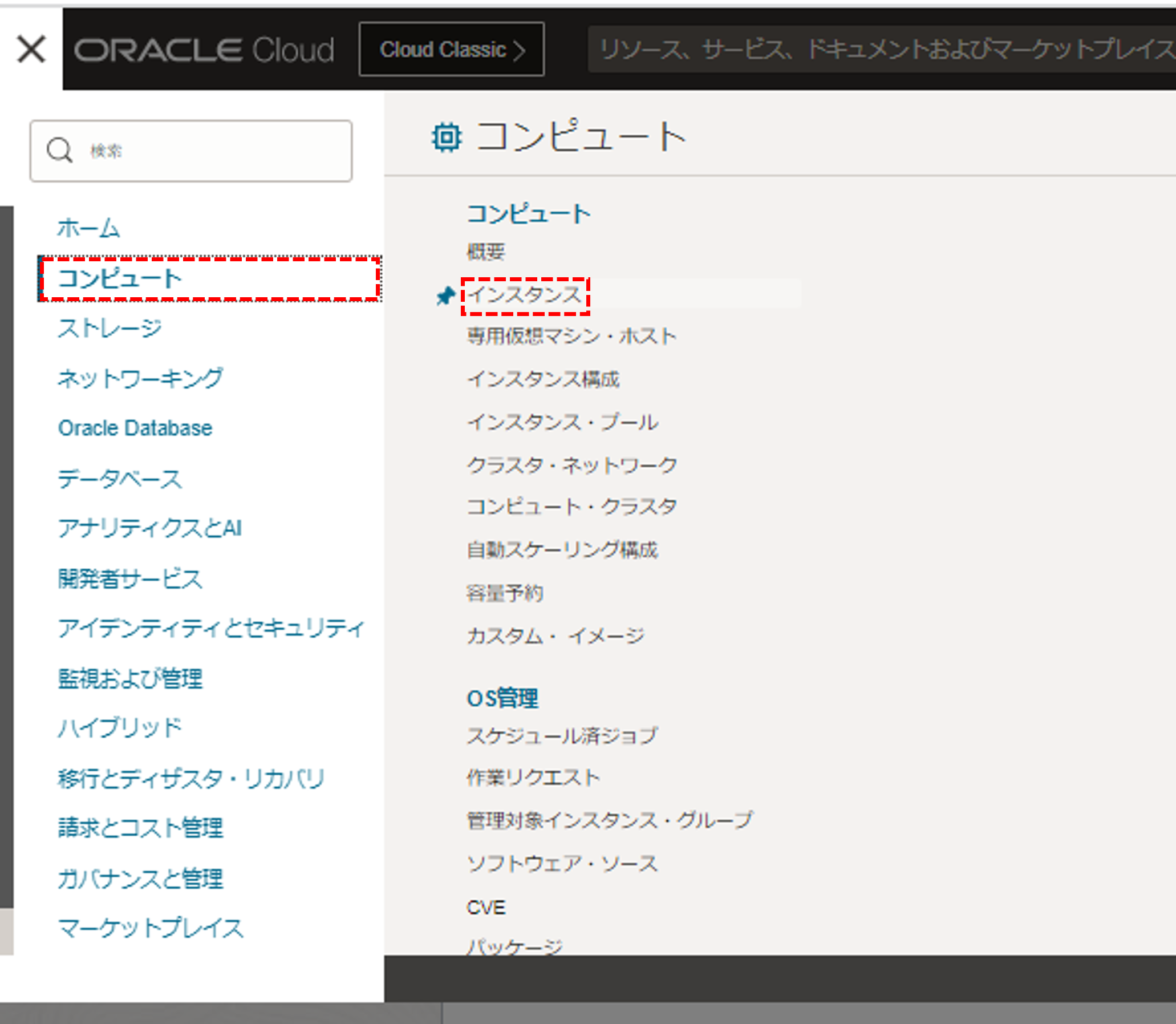Click the top resource search bar

(x=857, y=51)
